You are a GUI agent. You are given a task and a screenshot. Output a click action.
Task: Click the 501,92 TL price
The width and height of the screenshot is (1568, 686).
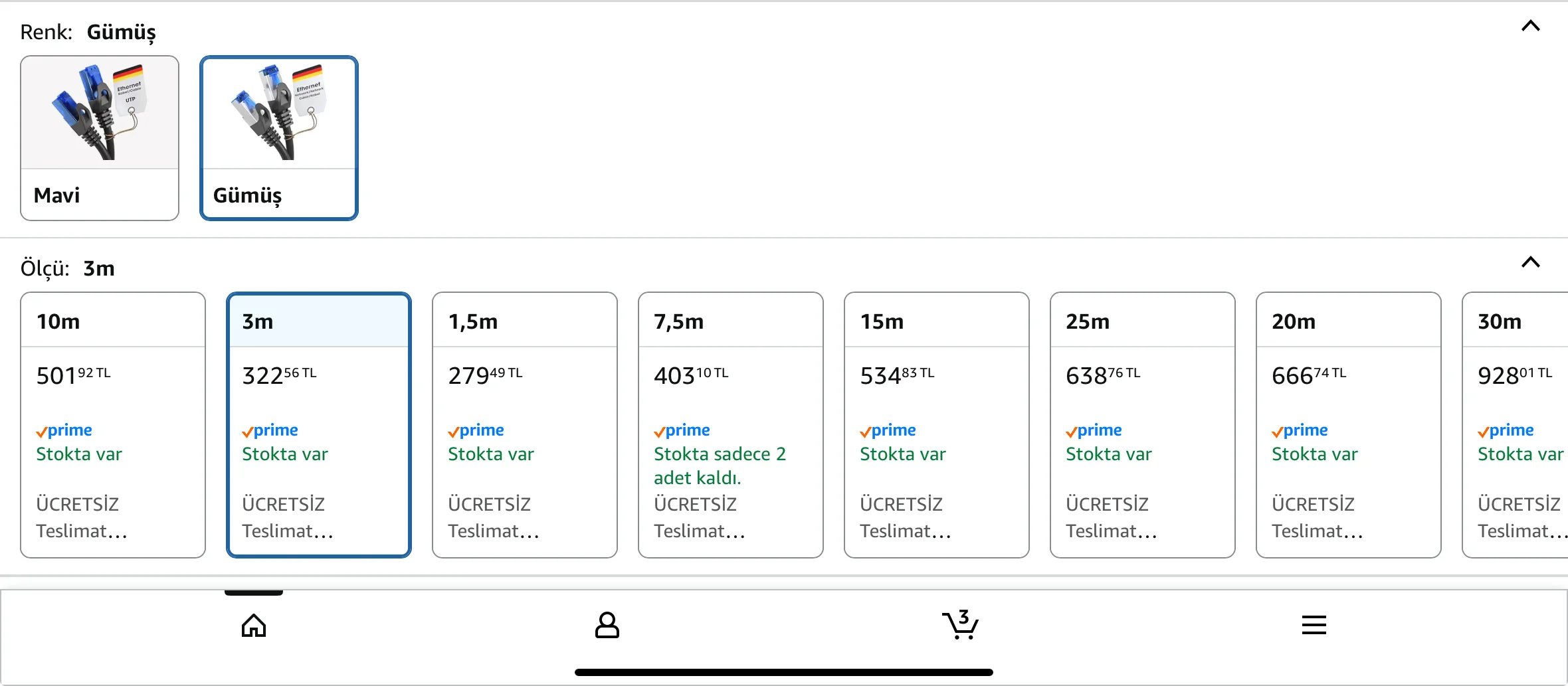[73, 376]
